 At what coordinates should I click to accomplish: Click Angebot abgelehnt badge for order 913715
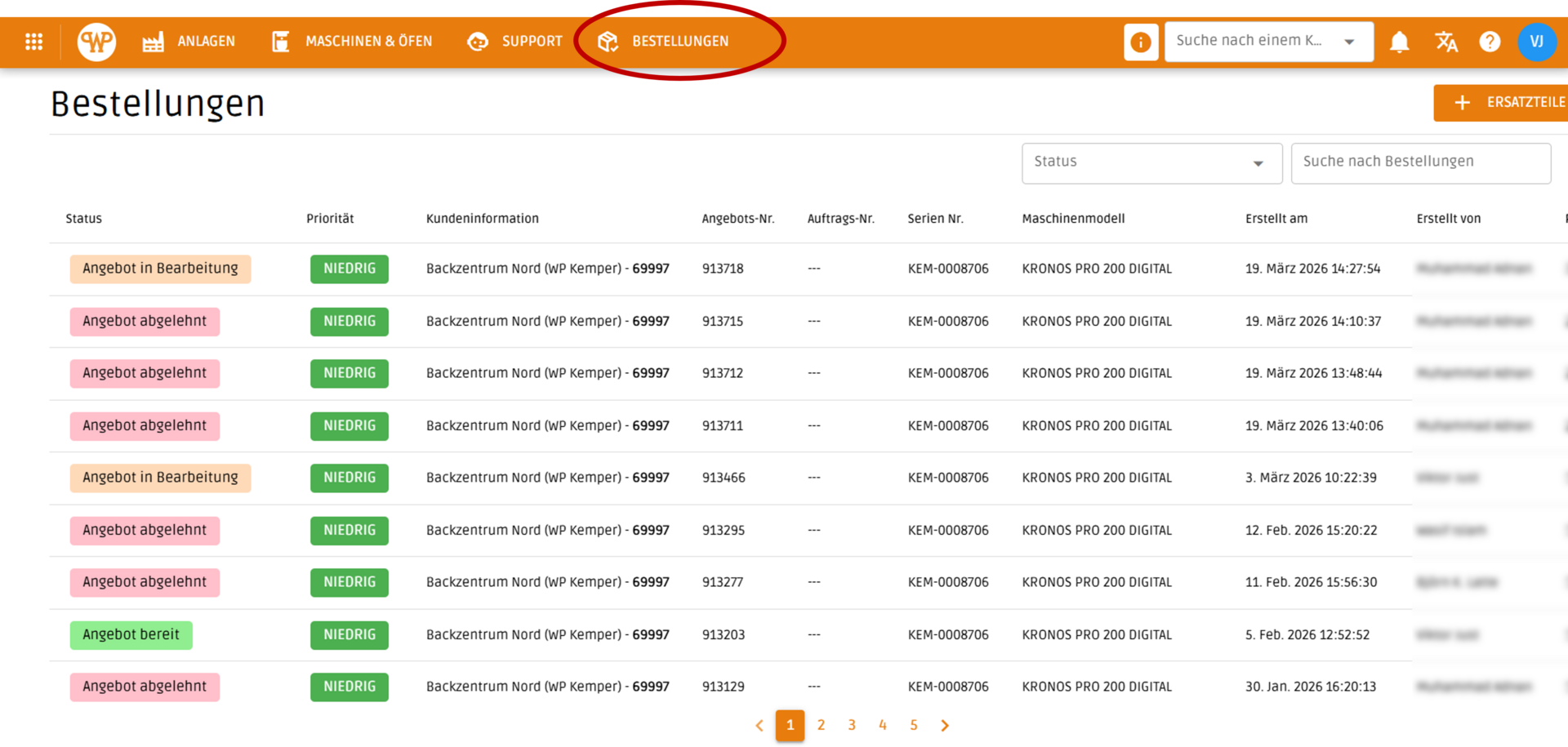coord(145,322)
